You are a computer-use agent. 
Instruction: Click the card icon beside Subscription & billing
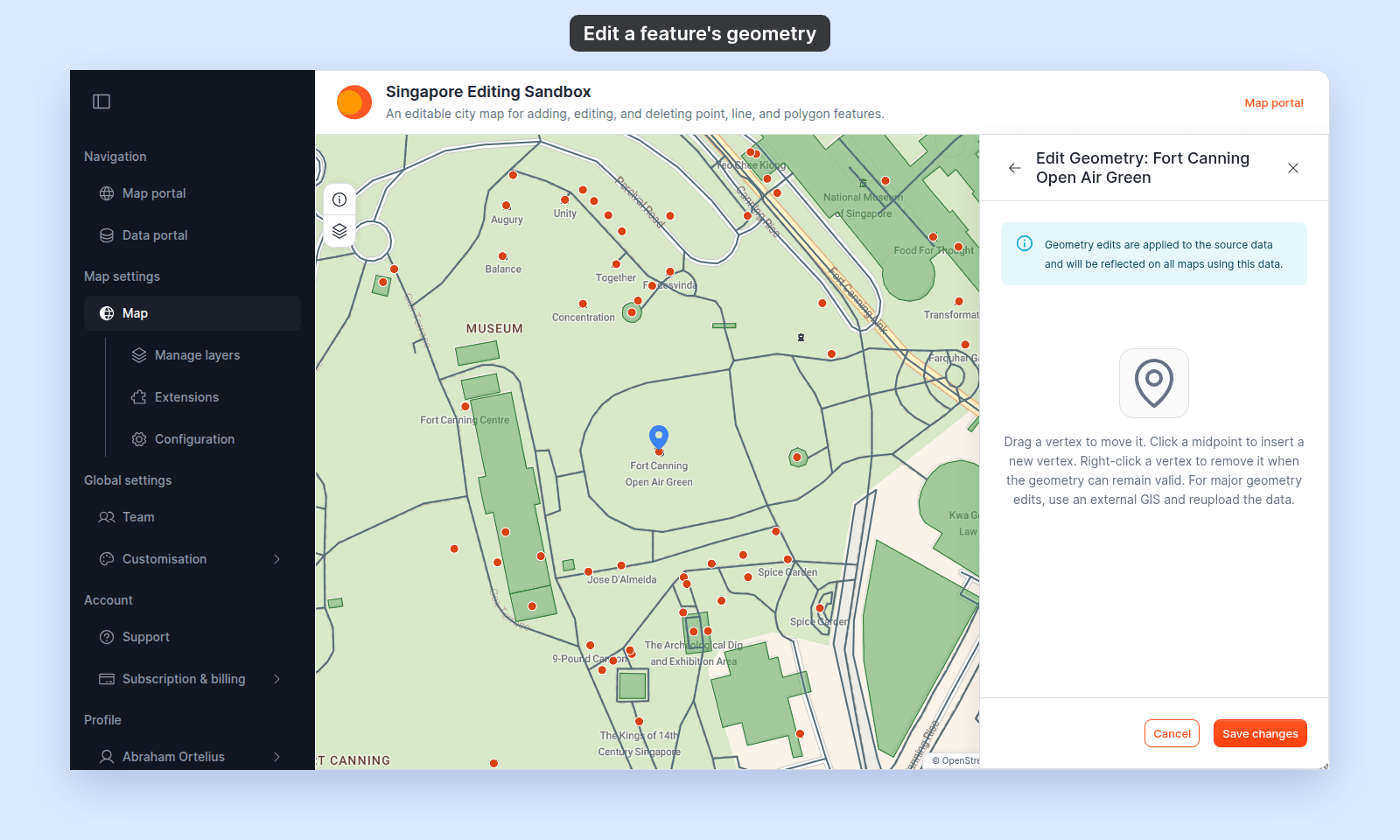point(107,679)
